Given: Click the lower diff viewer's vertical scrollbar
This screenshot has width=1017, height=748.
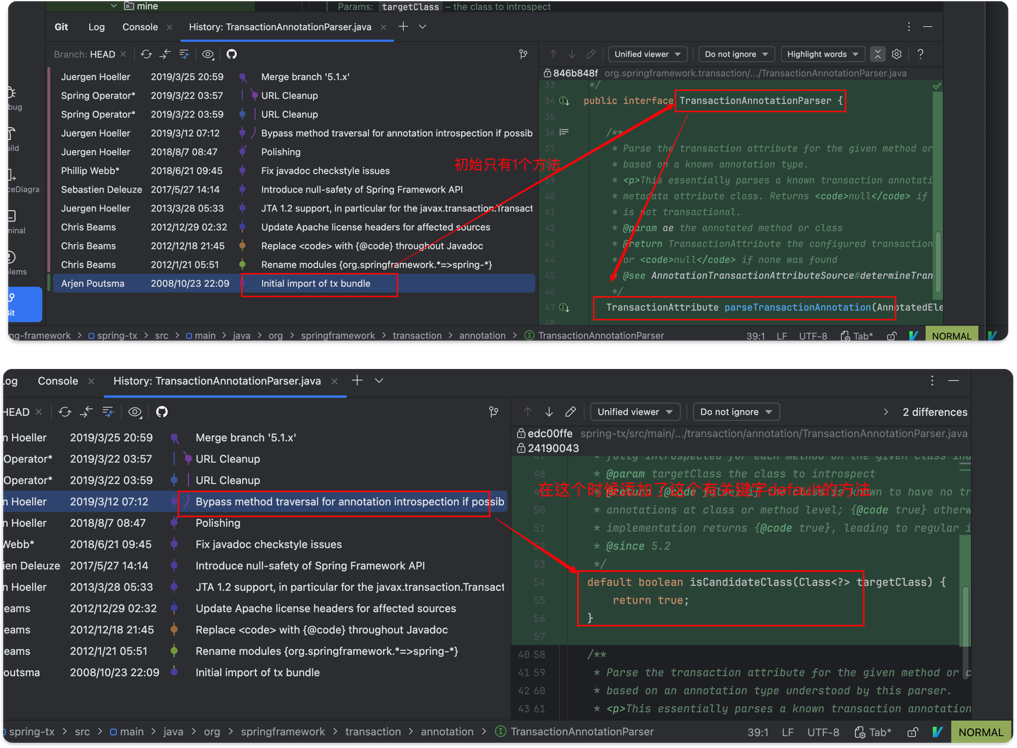Looking at the screenshot, I should [966, 610].
